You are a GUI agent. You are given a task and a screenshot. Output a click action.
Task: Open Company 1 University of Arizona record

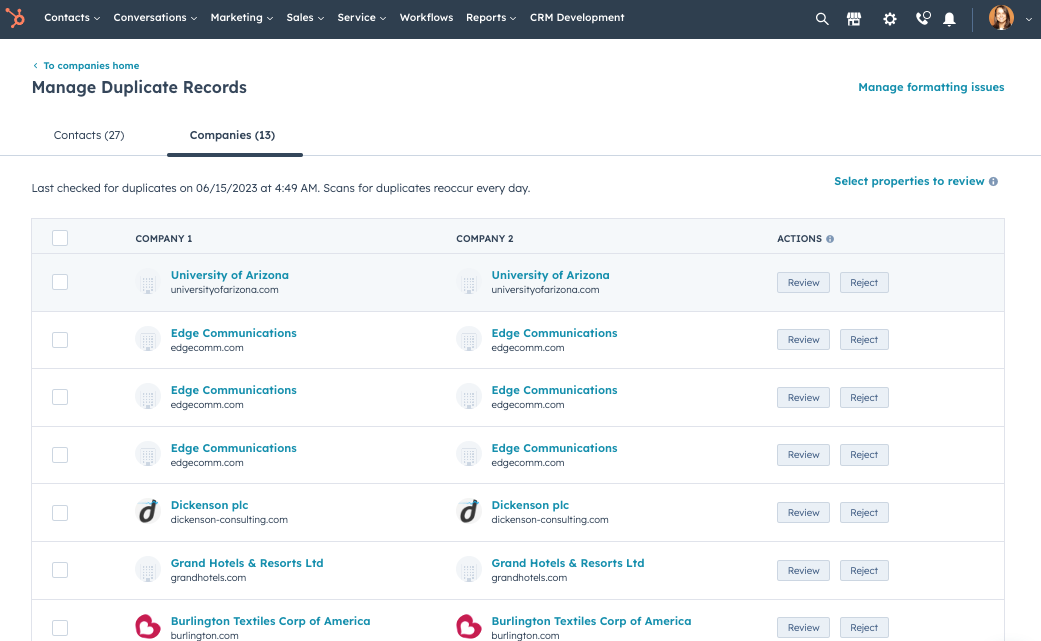(230, 275)
